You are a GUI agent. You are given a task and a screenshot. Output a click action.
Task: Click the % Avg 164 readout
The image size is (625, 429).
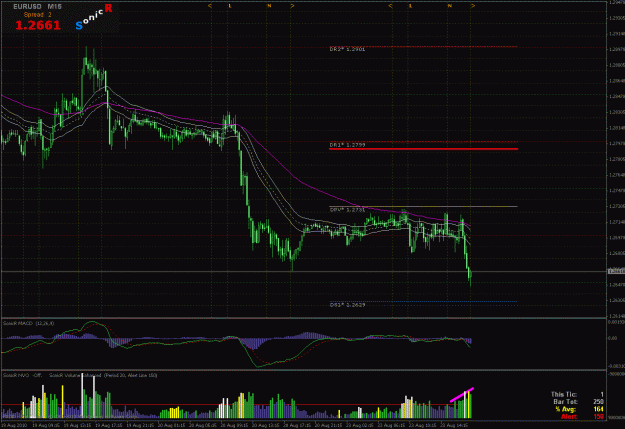(x=580, y=409)
